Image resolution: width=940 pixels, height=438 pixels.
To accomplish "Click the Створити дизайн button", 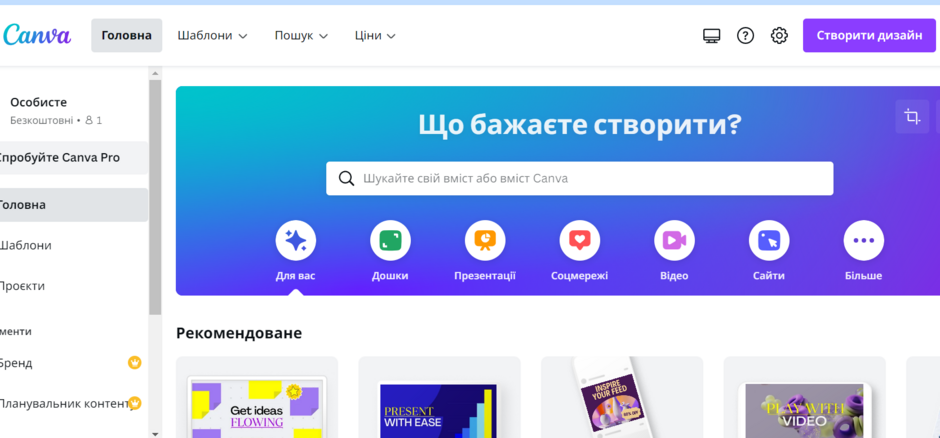I will [x=869, y=35].
